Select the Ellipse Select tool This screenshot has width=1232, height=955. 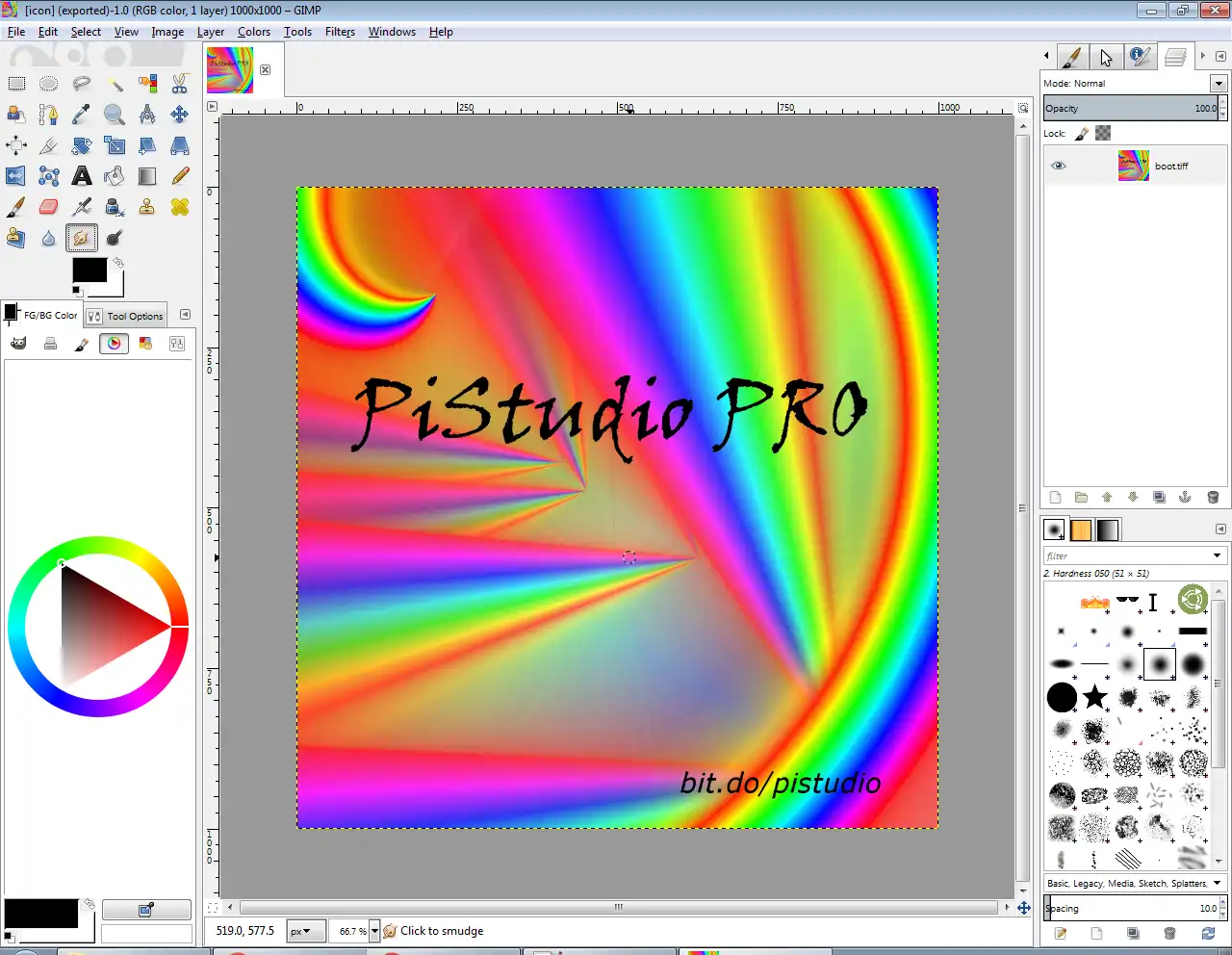(x=49, y=84)
